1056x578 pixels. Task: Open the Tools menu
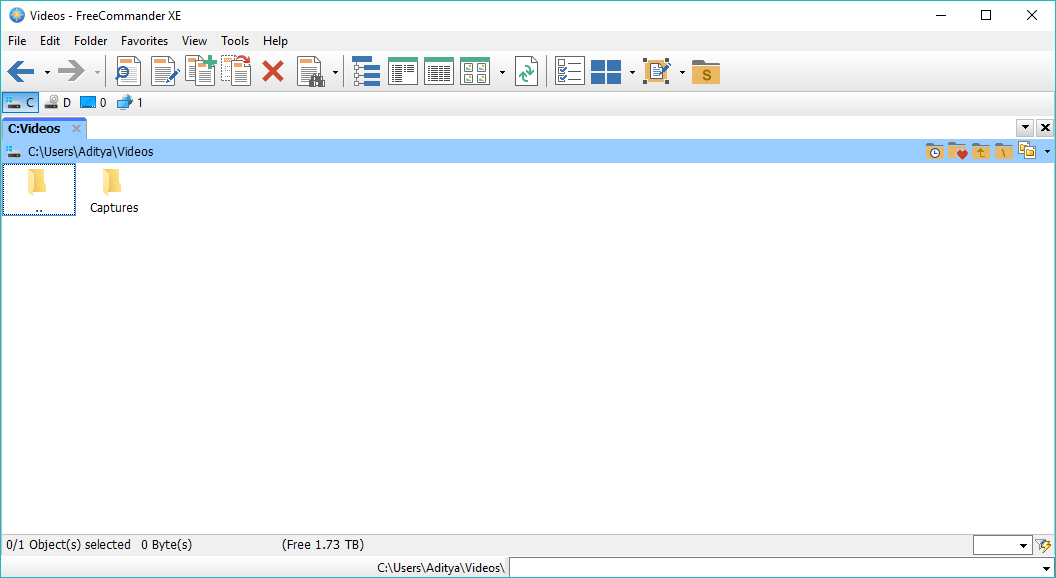235,41
